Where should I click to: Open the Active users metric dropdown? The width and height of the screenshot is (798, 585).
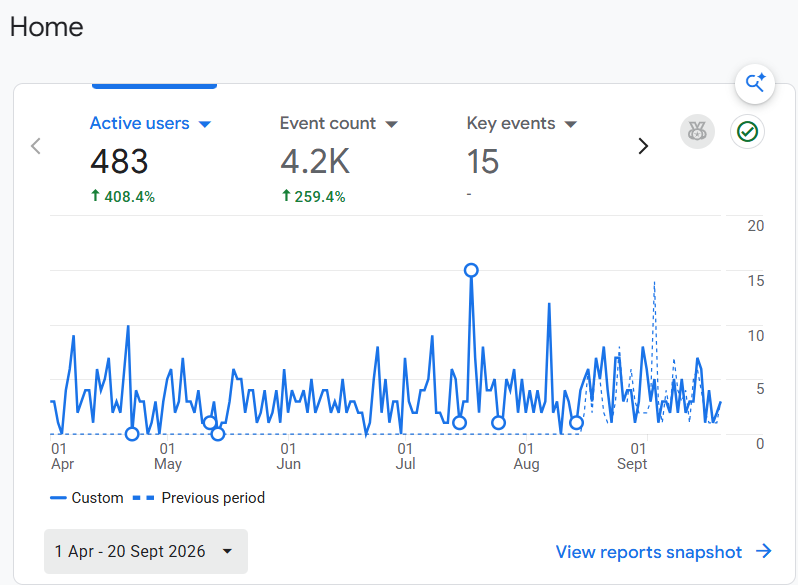point(205,124)
